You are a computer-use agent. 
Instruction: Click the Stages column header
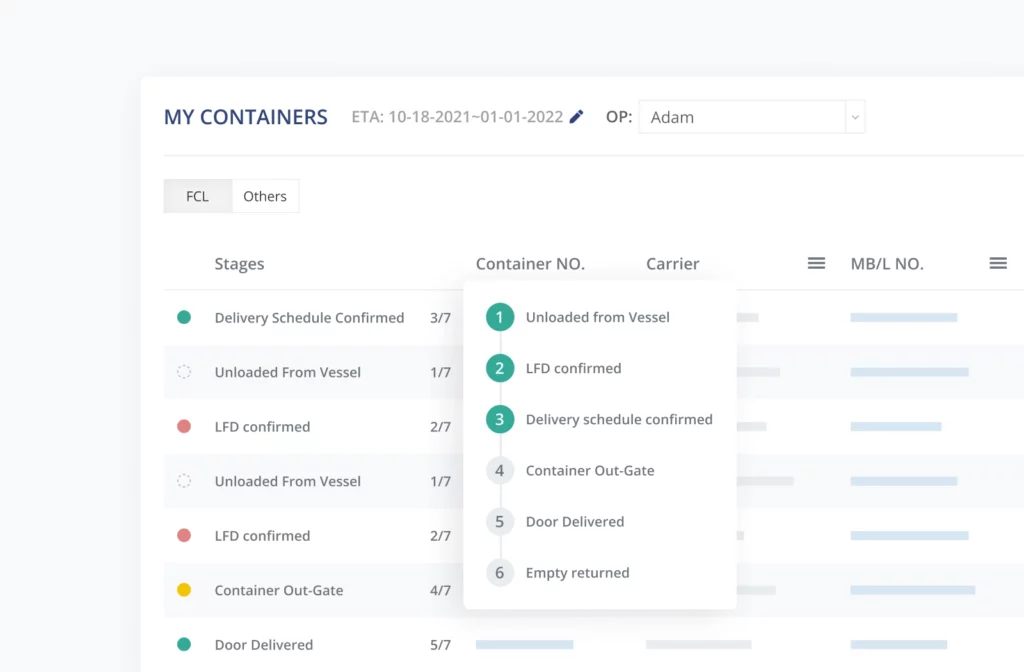(x=239, y=264)
